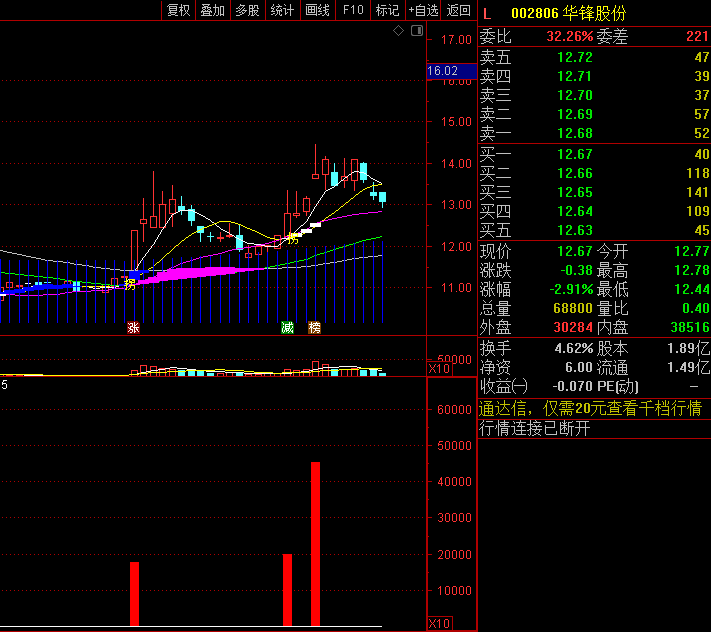The height and width of the screenshot is (632, 711).
Task: Click the yellow 拐 marker near 11.00
Action: pos(130,284)
